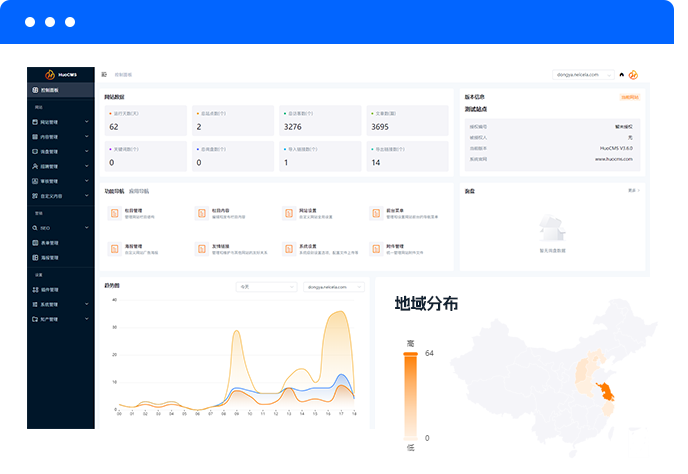The image size is (688, 474).
Task: Click the 控制面板 breadcrumb
Action: click(123, 75)
